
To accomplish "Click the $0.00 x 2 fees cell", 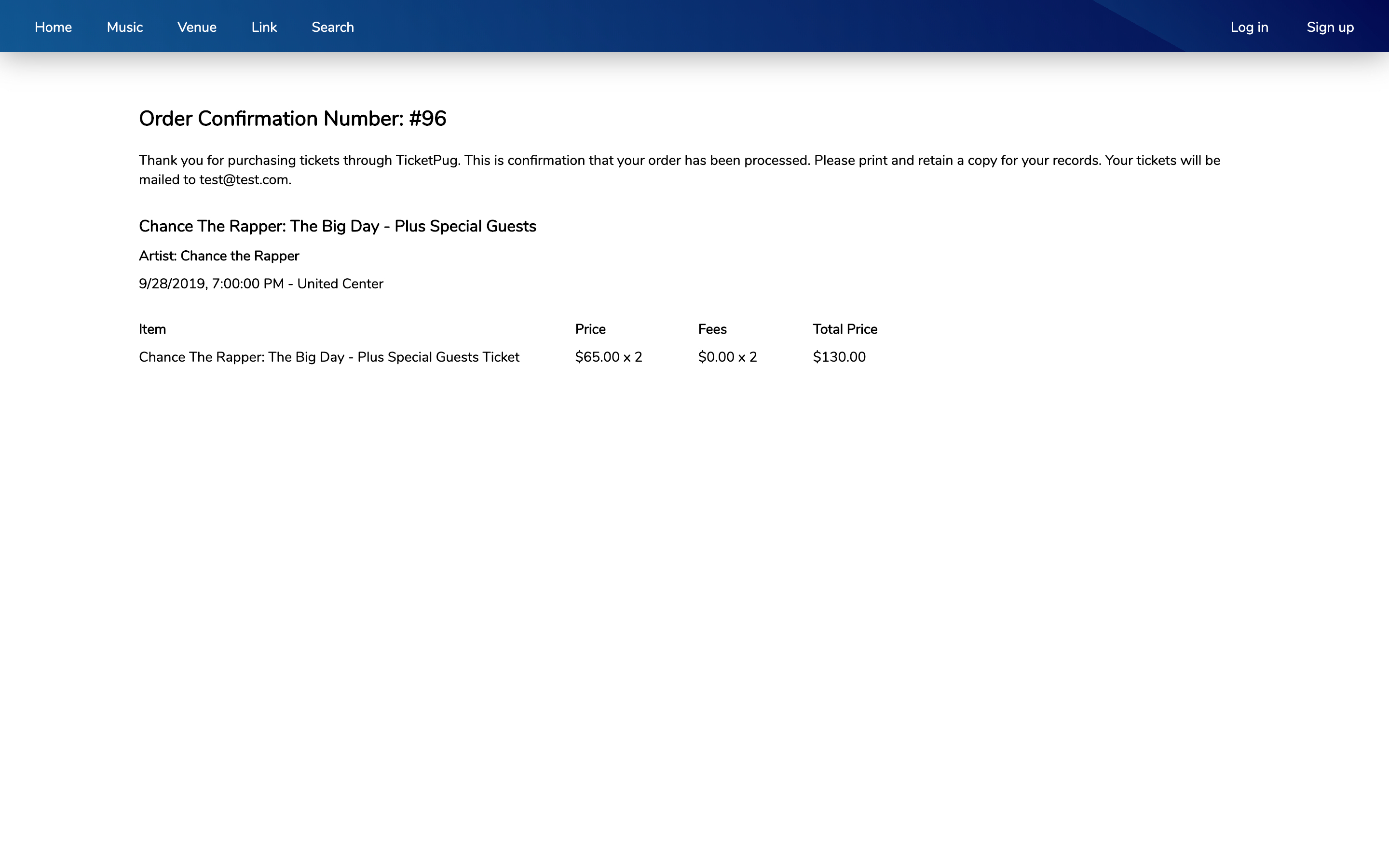I will click(727, 357).
